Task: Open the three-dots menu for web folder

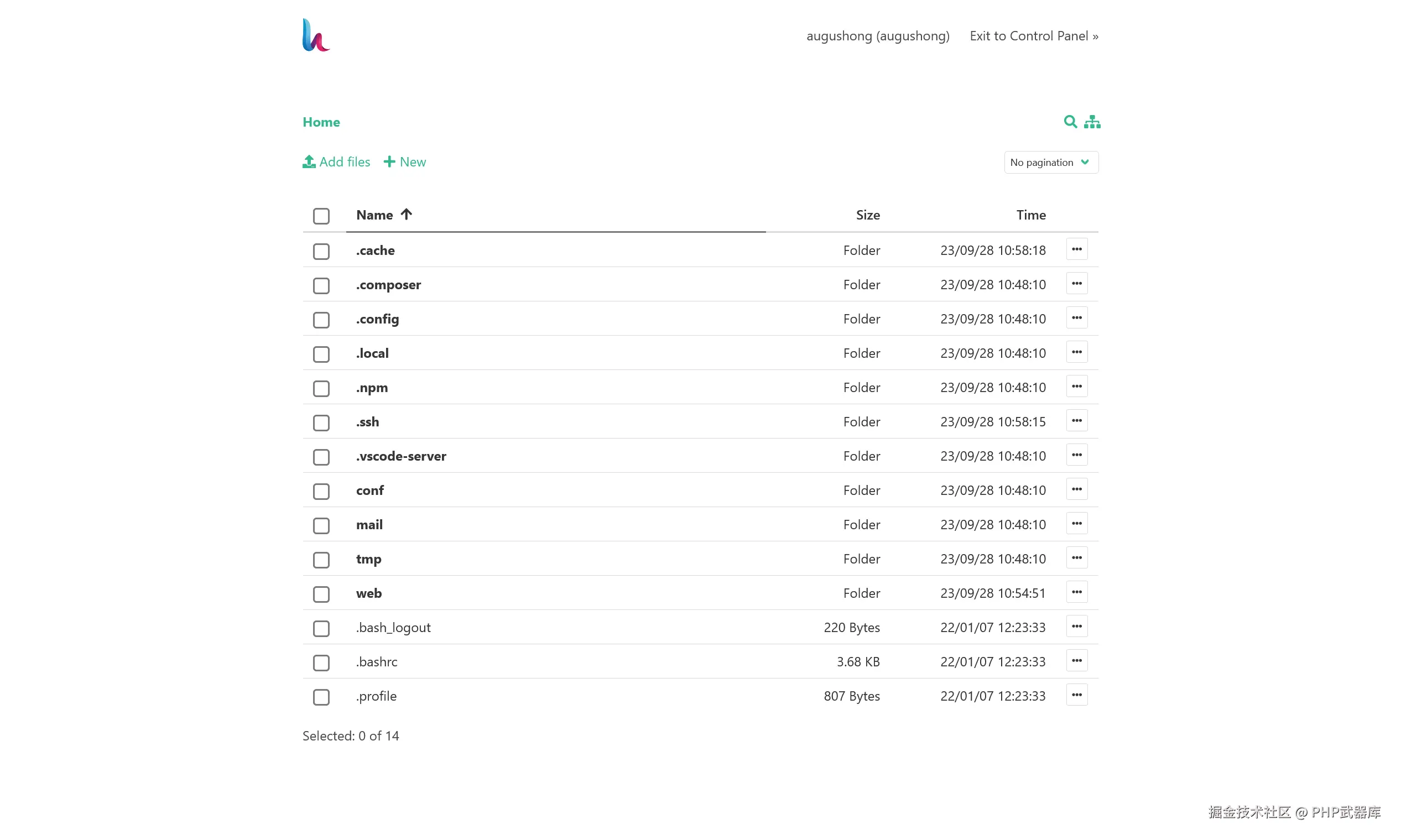Action: [1076, 592]
